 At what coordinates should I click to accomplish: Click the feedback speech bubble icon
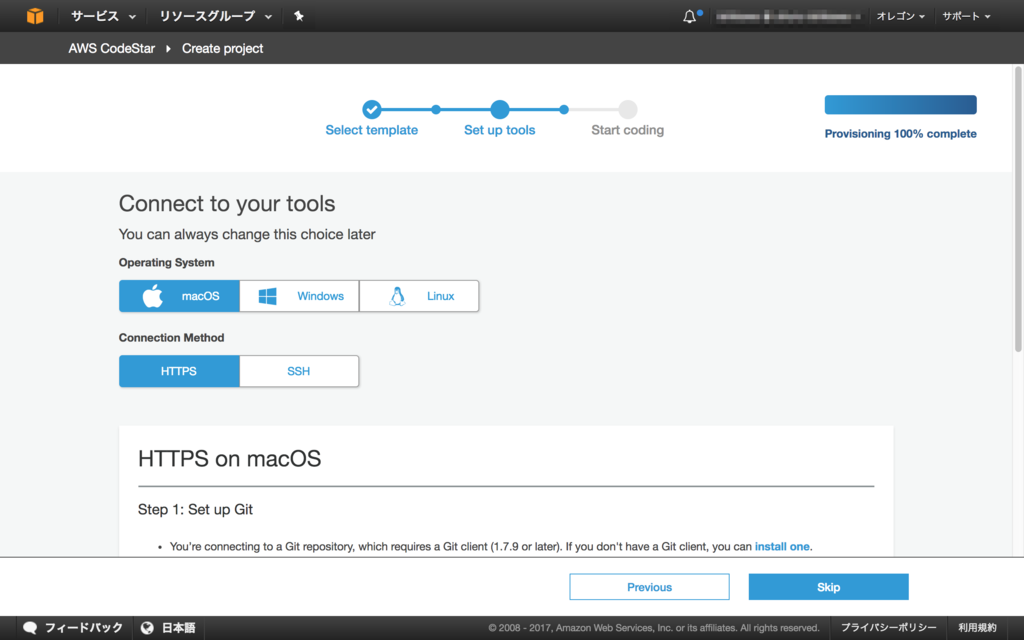(30, 628)
